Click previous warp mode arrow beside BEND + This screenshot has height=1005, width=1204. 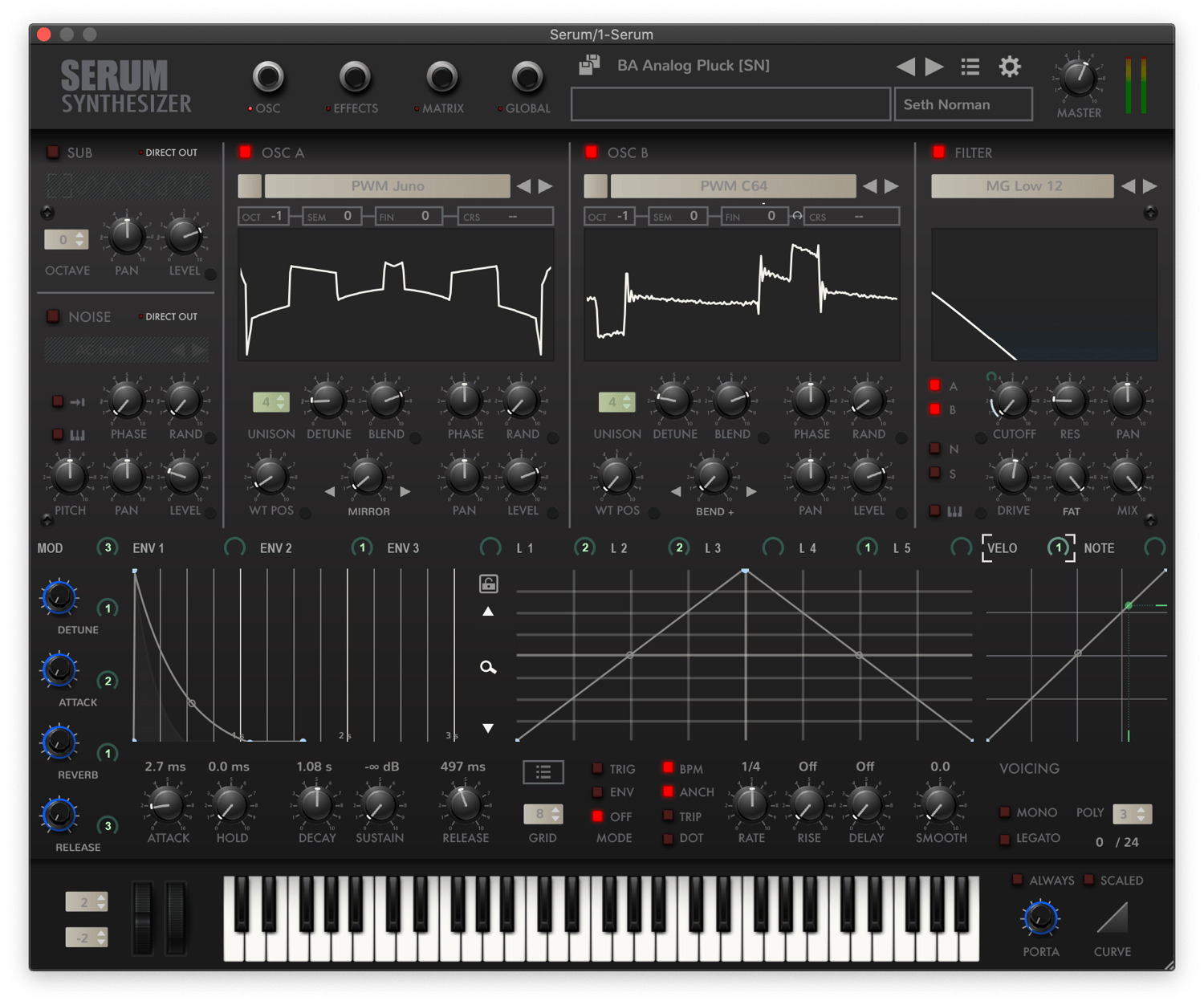pos(676,491)
